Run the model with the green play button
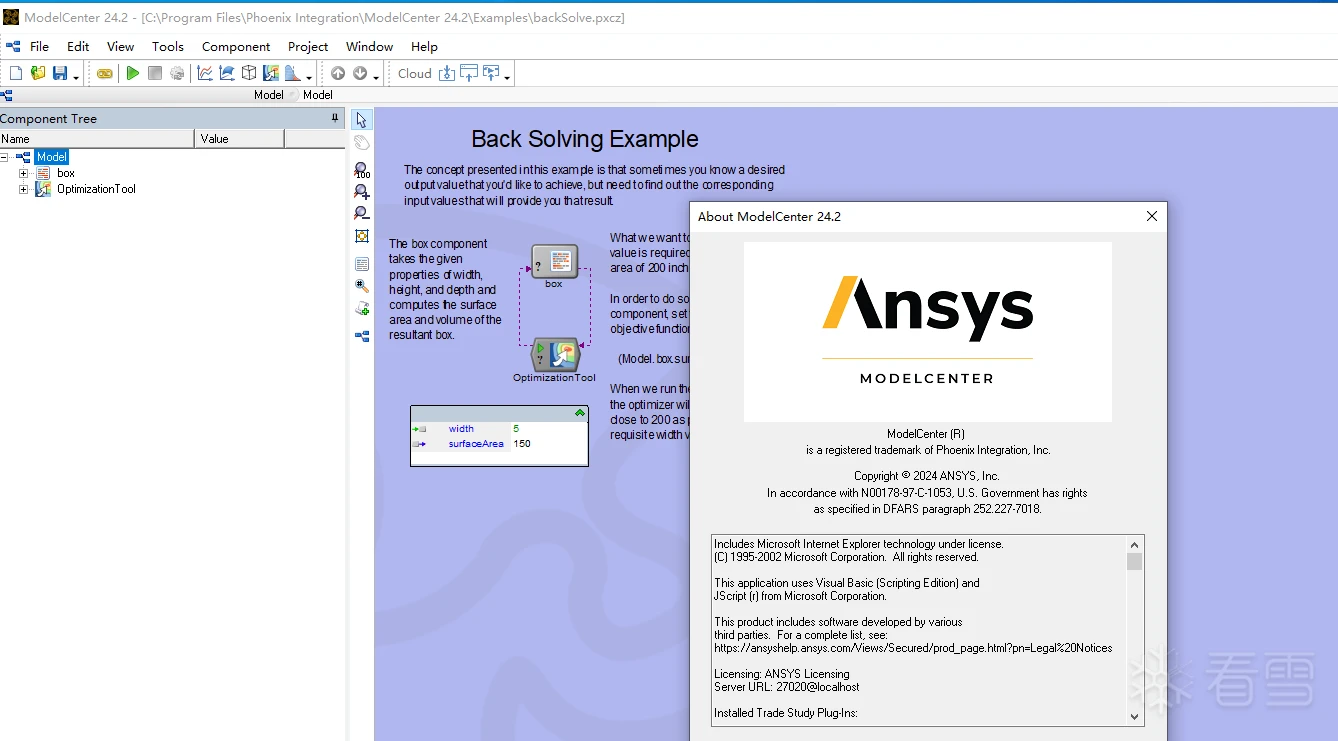 point(132,73)
